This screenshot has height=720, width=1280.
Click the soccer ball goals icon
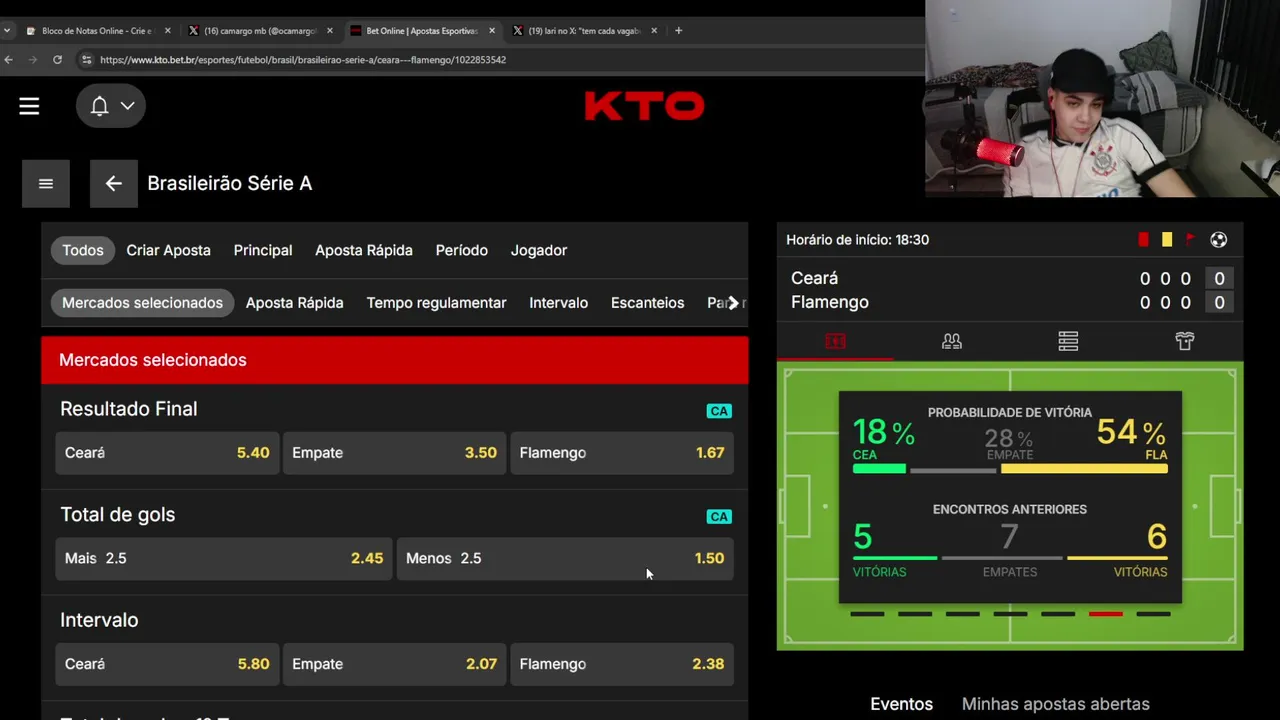1218,240
